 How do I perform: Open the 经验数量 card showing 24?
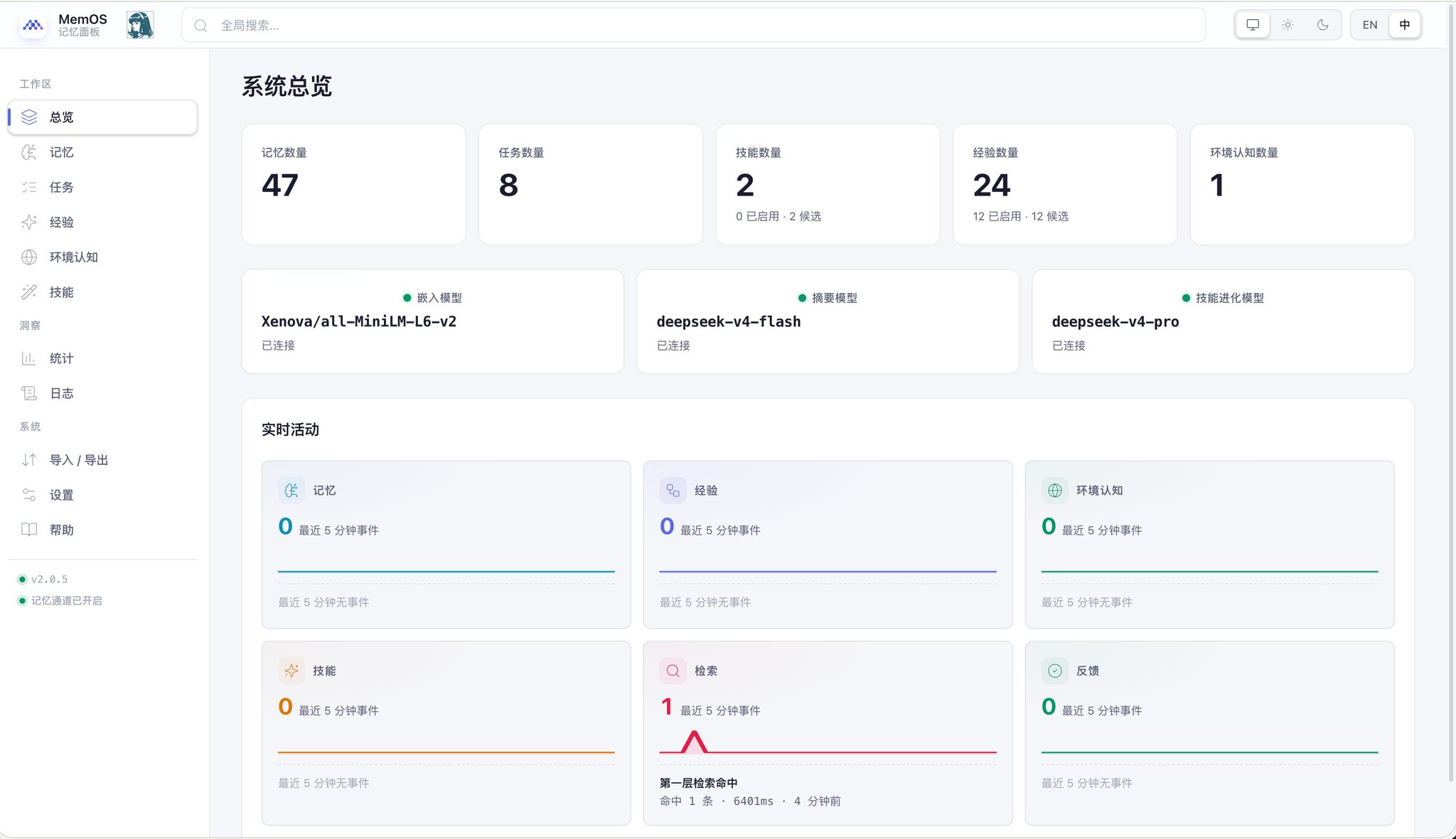coord(1065,184)
